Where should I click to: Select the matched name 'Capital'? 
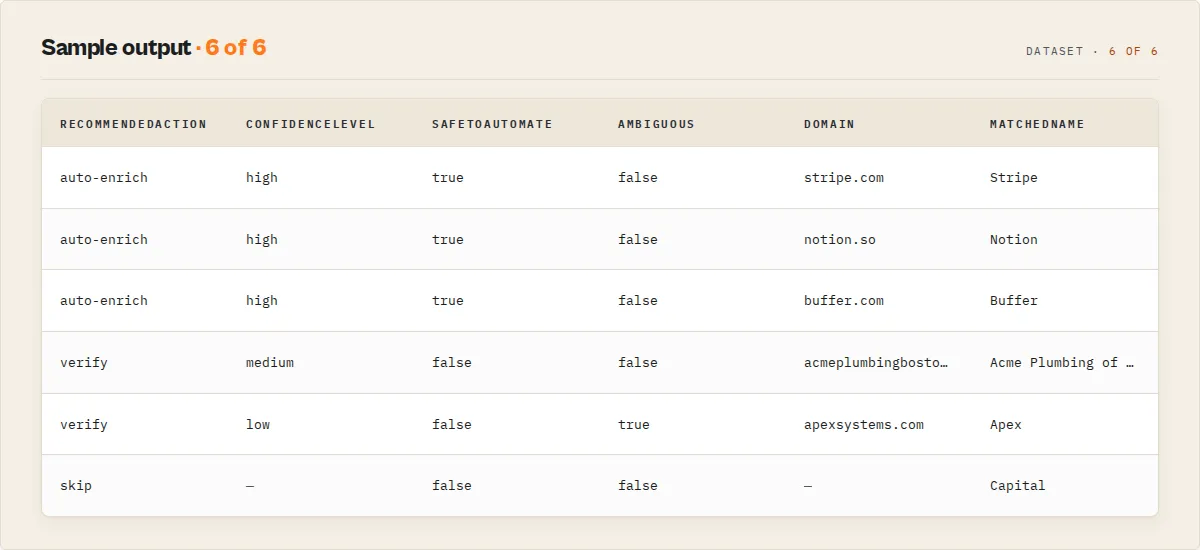tap(1018, 485)
